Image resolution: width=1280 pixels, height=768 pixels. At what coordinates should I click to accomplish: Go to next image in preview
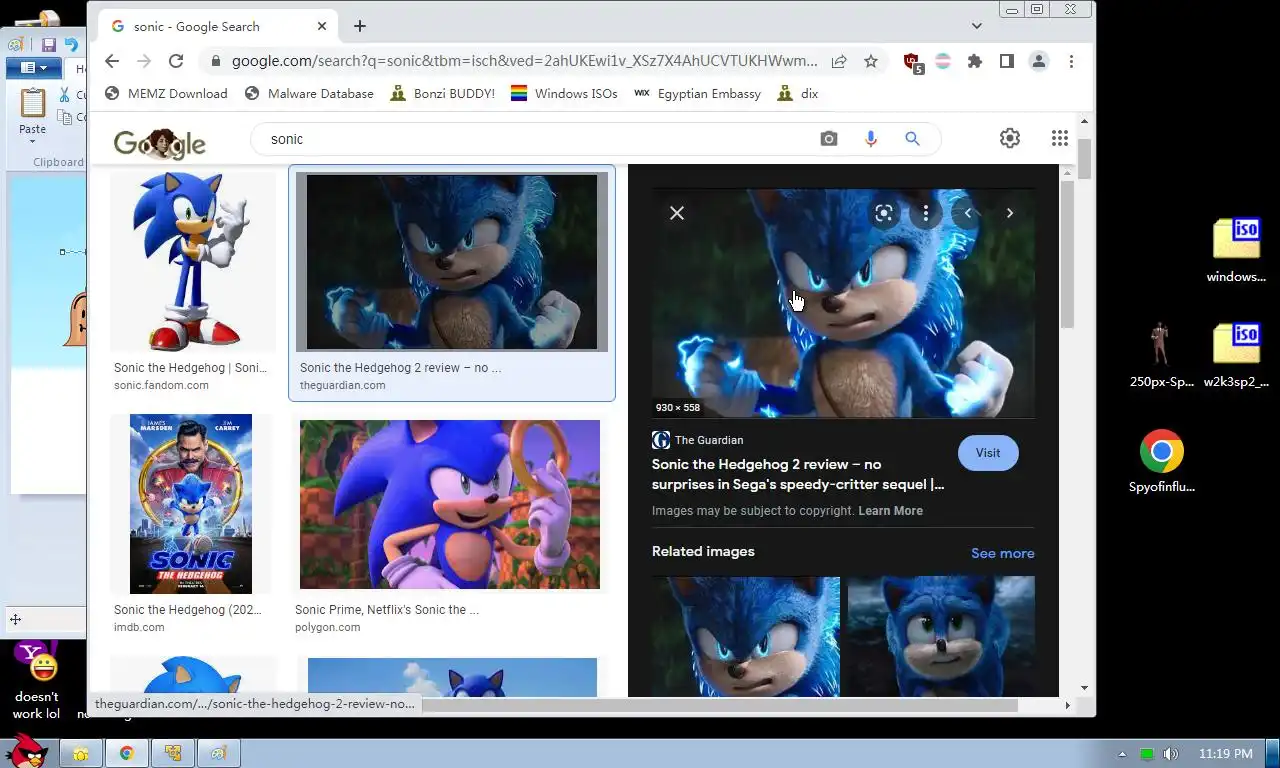coord(1010,213)
